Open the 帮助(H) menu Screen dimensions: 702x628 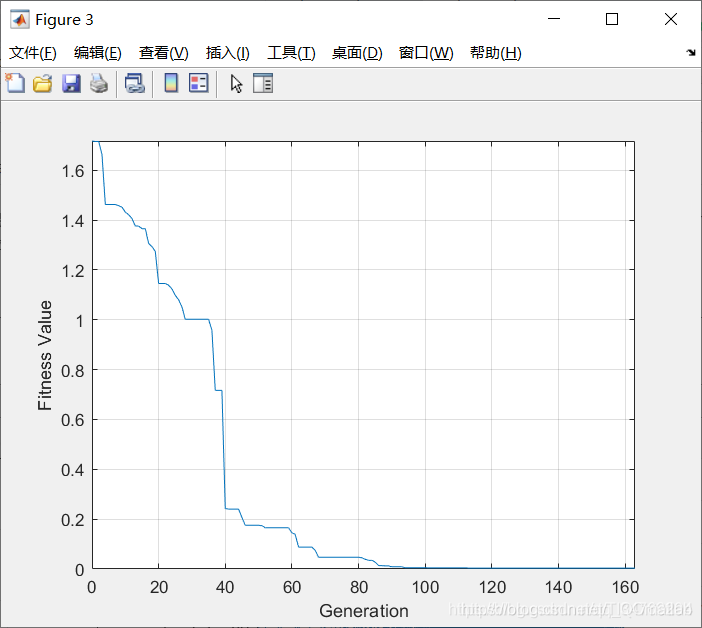tap(496, 53)
